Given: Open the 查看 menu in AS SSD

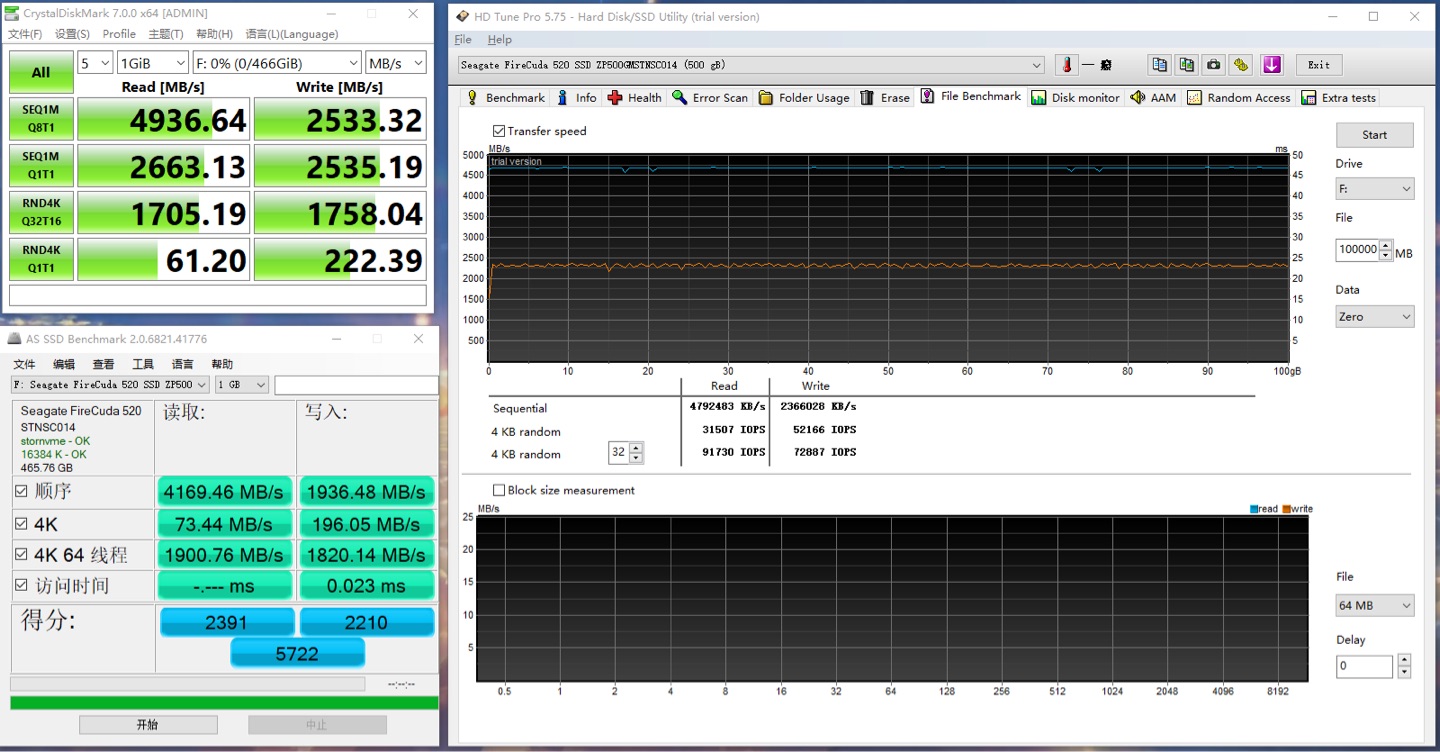Looking at the screenshot, I should coord(104,364).
